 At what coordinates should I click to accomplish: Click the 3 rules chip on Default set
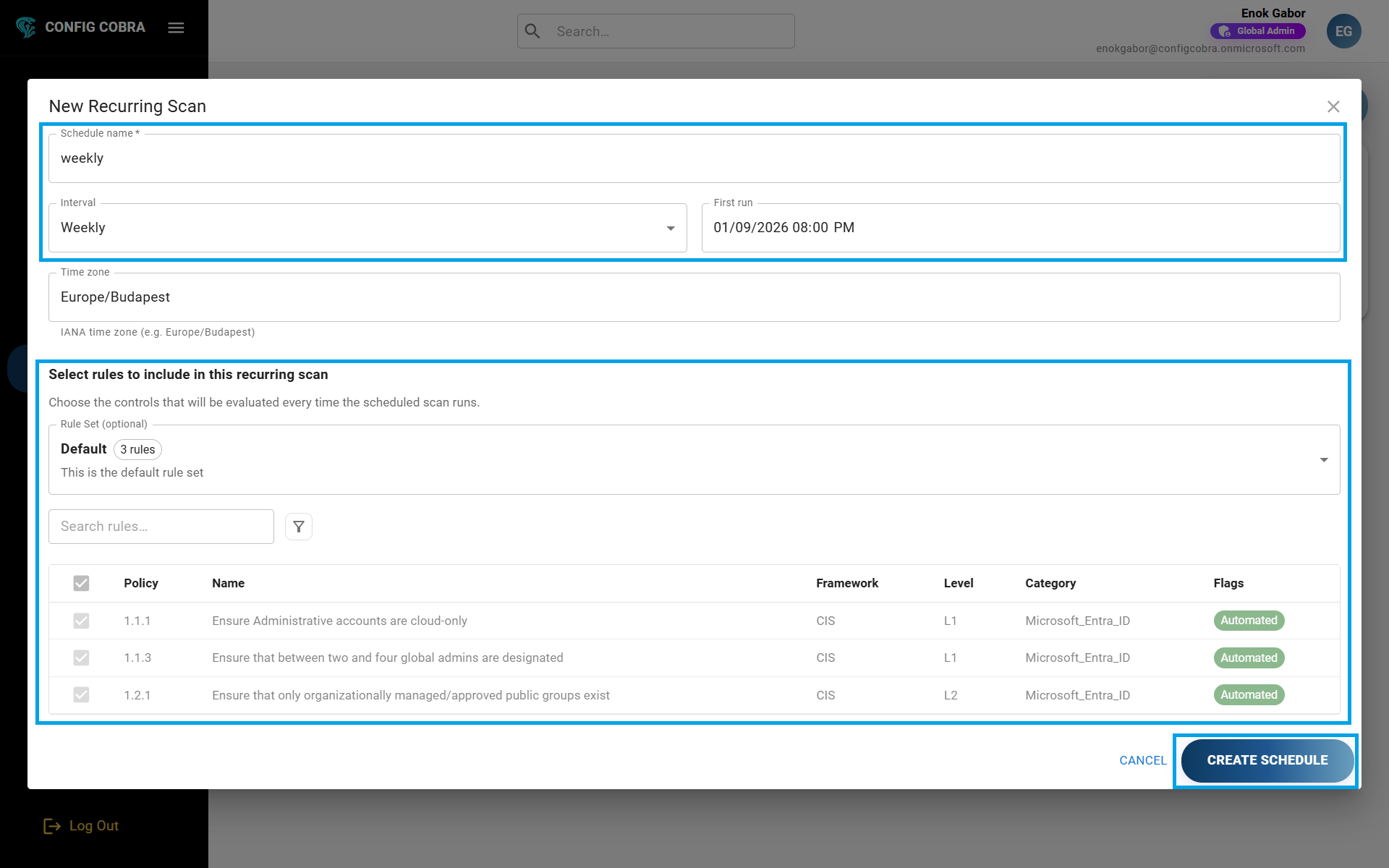pyautogui.click(x=137, y=449)
